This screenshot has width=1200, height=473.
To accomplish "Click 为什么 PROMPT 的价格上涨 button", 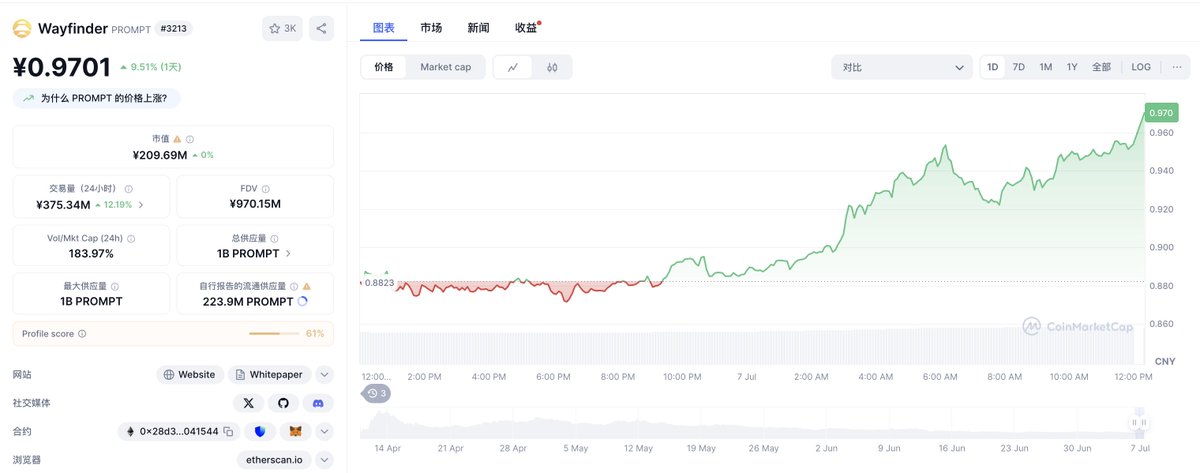I will pos(98,98).
